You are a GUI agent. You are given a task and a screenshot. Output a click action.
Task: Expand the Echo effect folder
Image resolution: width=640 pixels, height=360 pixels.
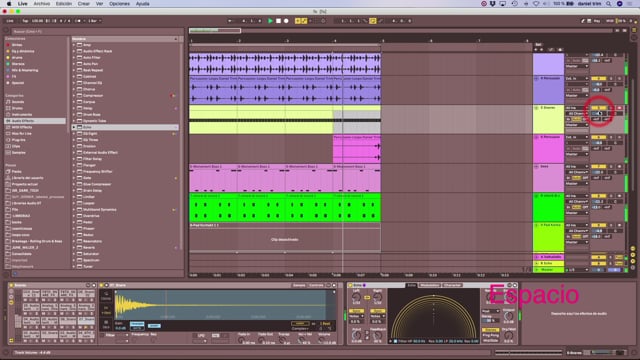pos(74,127)
